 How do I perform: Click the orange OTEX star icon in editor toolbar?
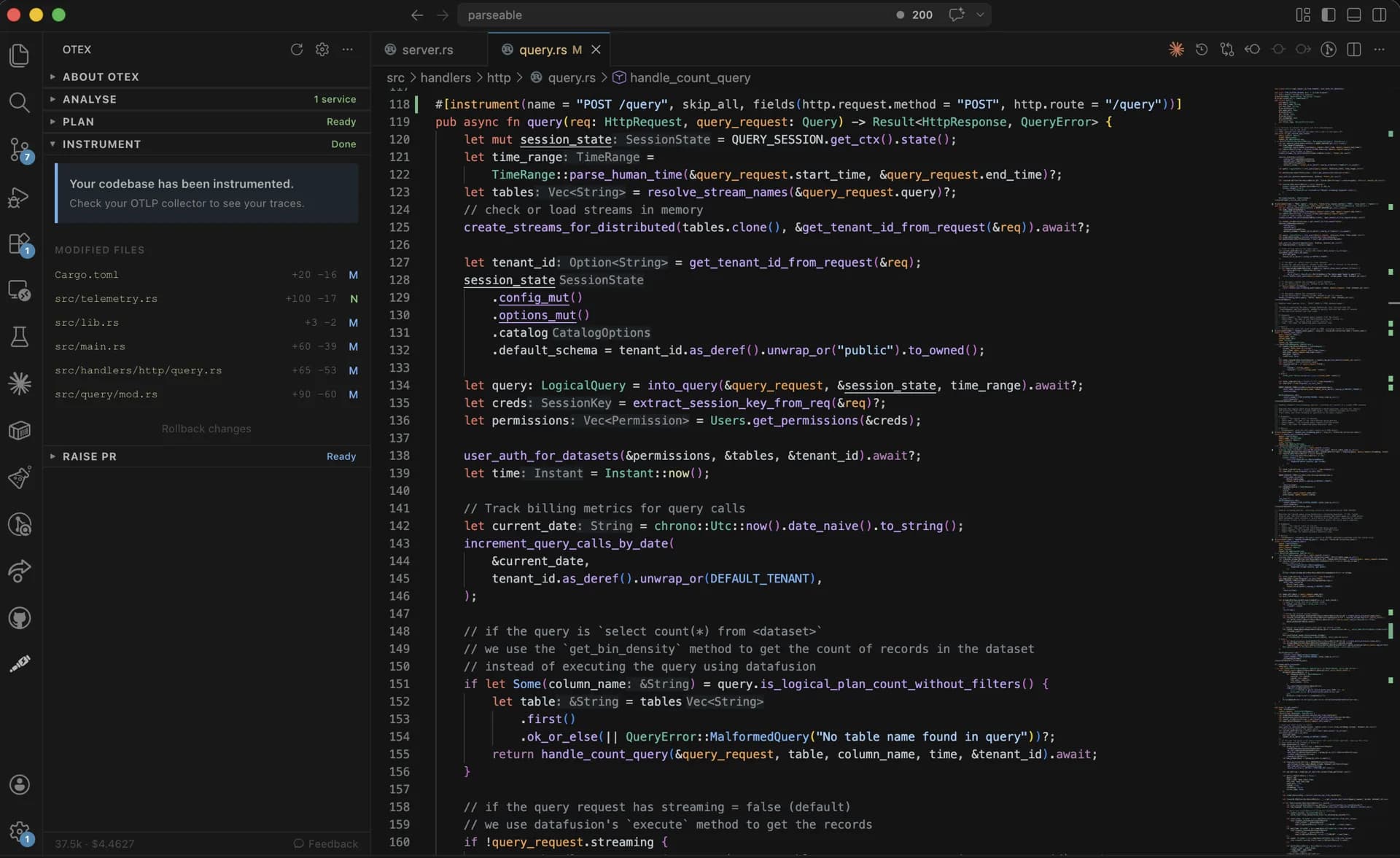[x=1175, y=50]
